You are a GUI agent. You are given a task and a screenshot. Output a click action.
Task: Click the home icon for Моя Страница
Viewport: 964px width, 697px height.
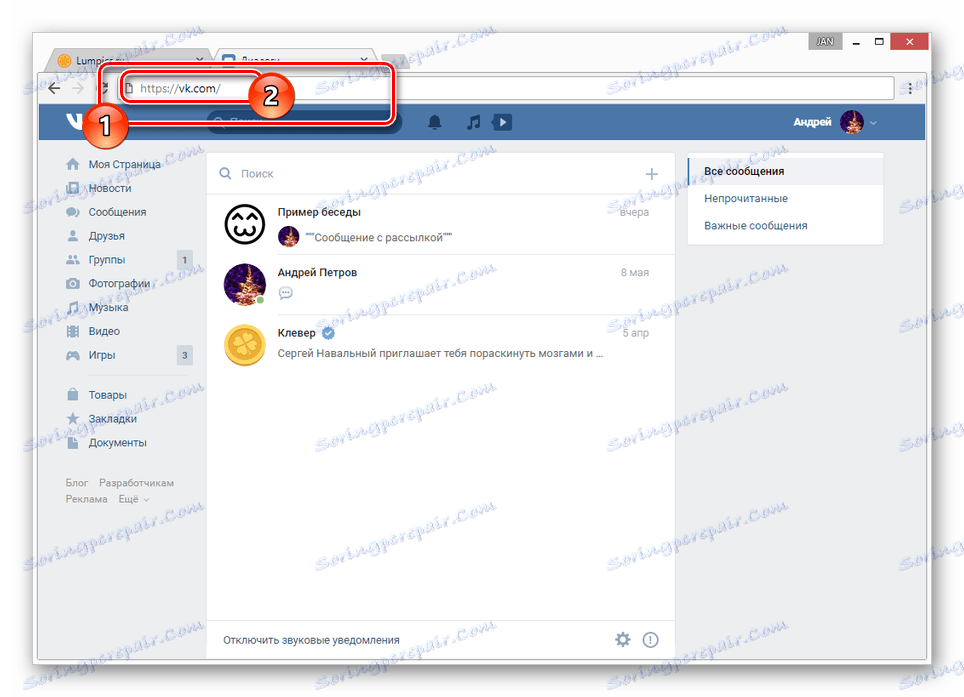tap(73, 164)
